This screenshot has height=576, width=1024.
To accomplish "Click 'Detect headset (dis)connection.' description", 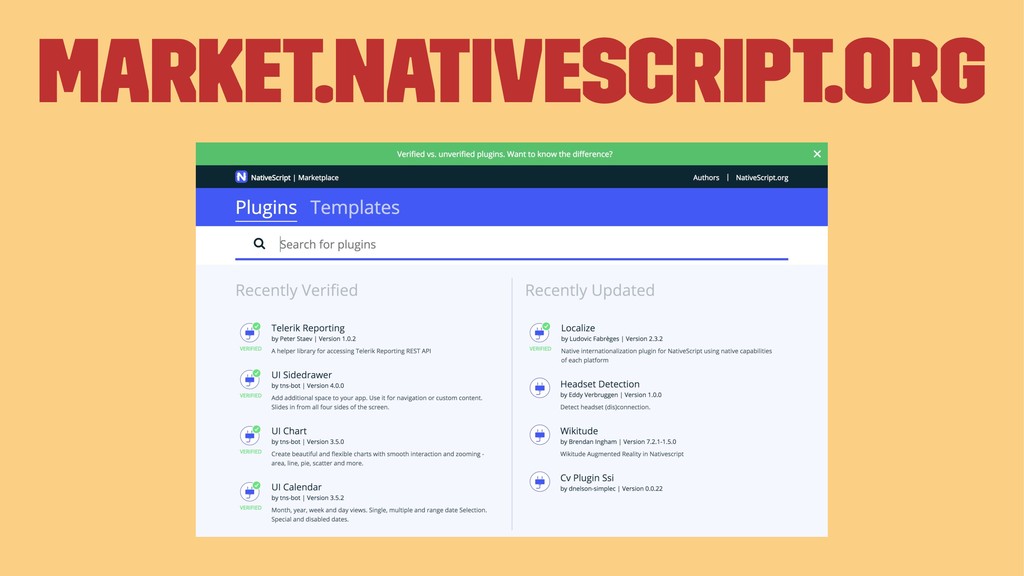I will 605,408.
